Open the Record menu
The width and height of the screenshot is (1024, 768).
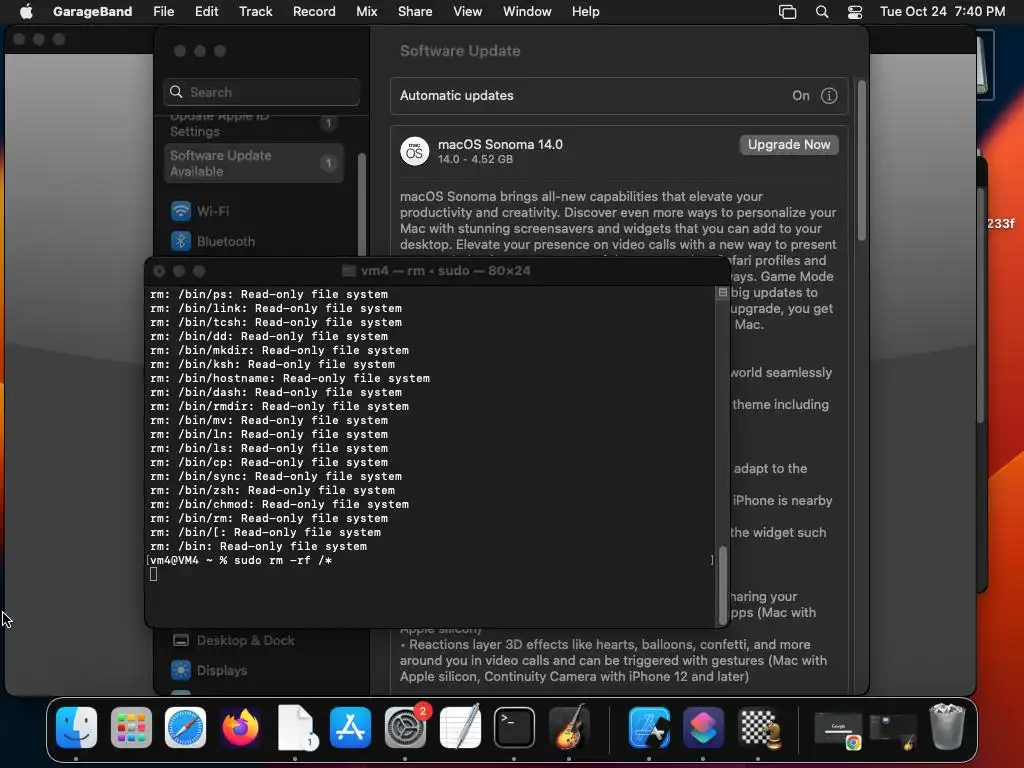point(314,11)
